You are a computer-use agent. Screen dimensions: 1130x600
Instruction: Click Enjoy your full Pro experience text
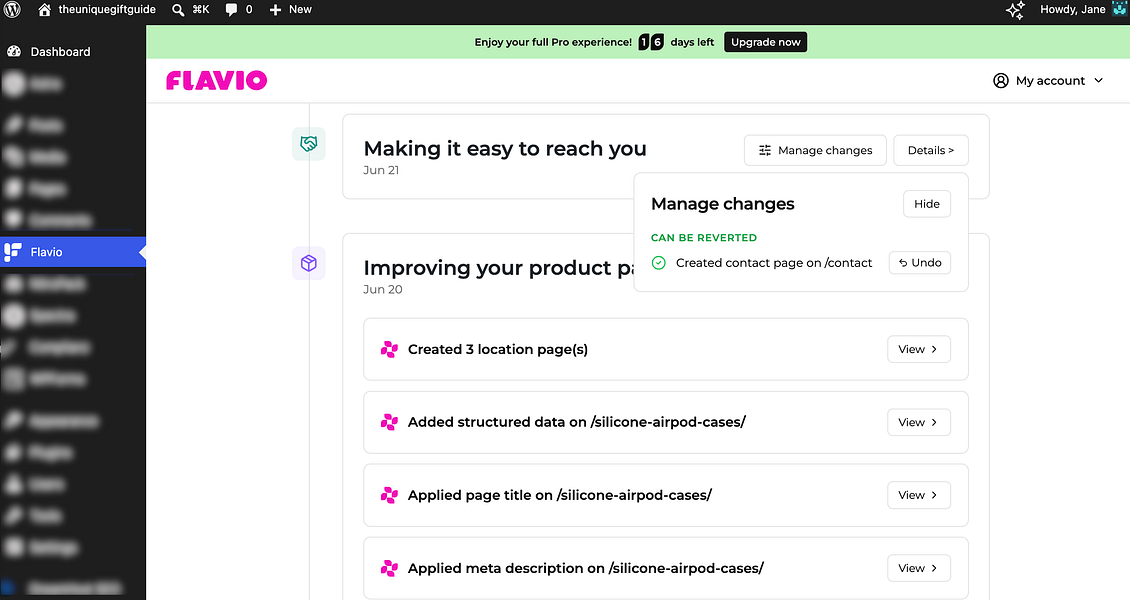point(553,42)
